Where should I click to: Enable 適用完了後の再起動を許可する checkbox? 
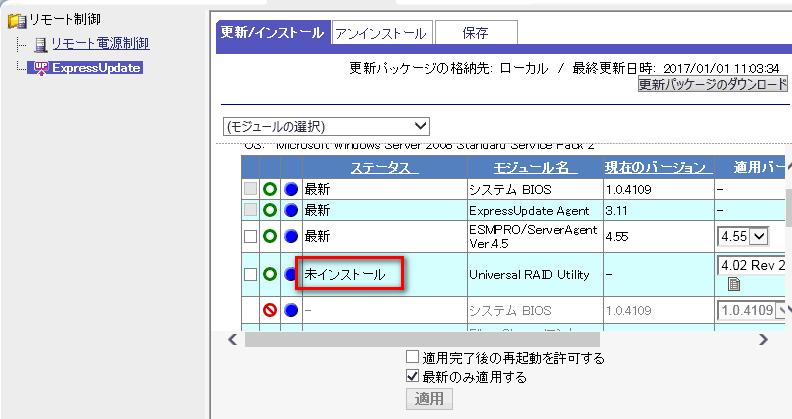(x=412, y=358)
